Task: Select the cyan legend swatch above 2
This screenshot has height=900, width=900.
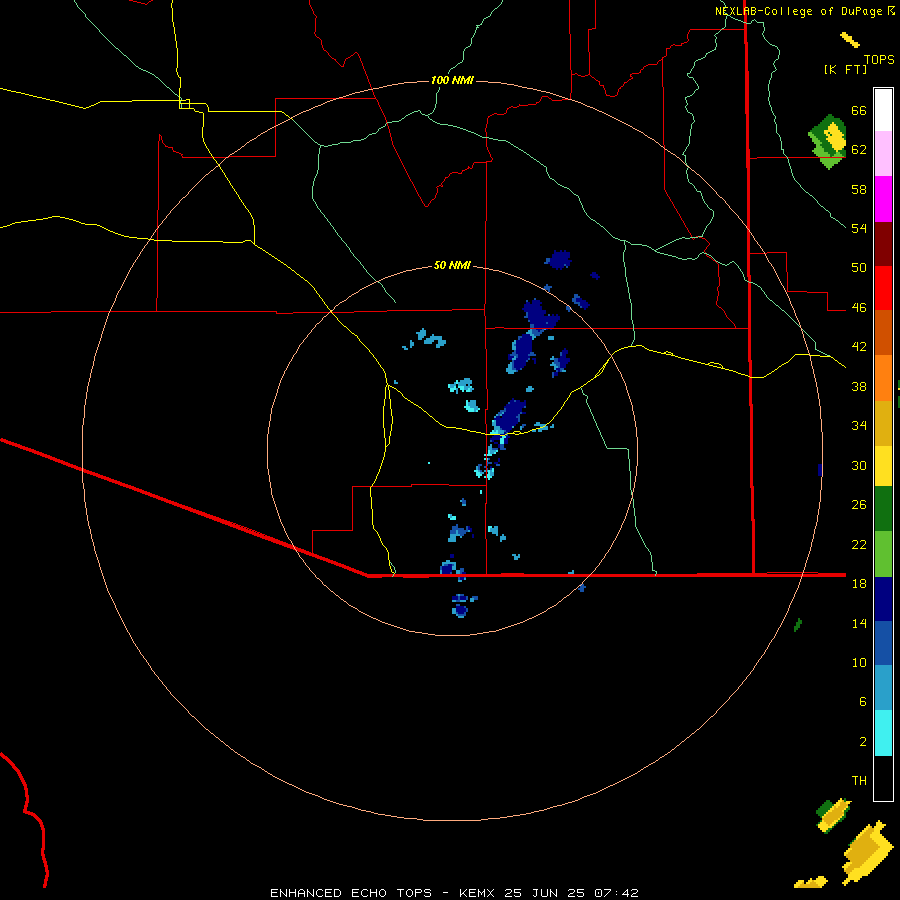Action: (x=883, y=733)
